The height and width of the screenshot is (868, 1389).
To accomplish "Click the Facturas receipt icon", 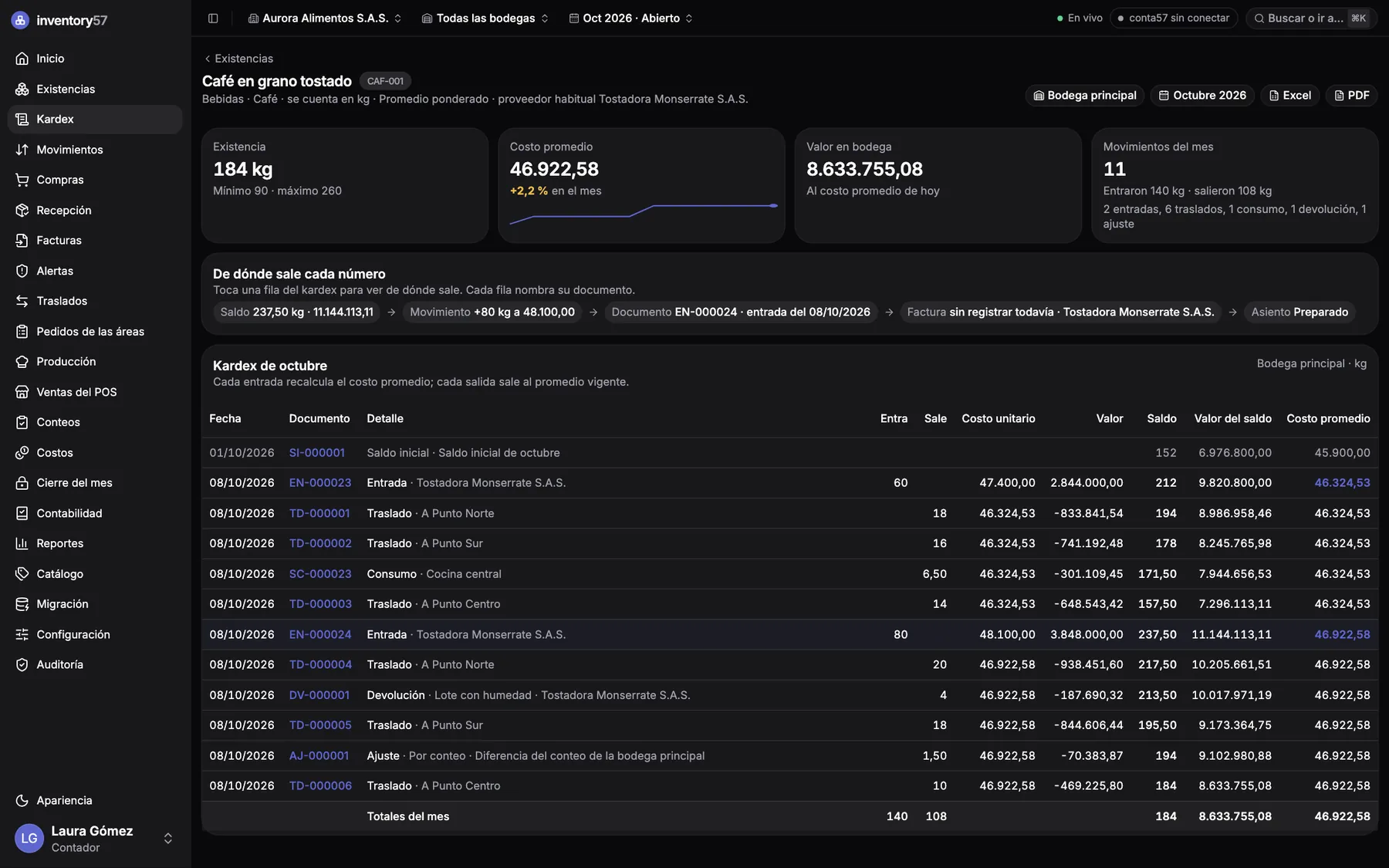I will [22, 241].
